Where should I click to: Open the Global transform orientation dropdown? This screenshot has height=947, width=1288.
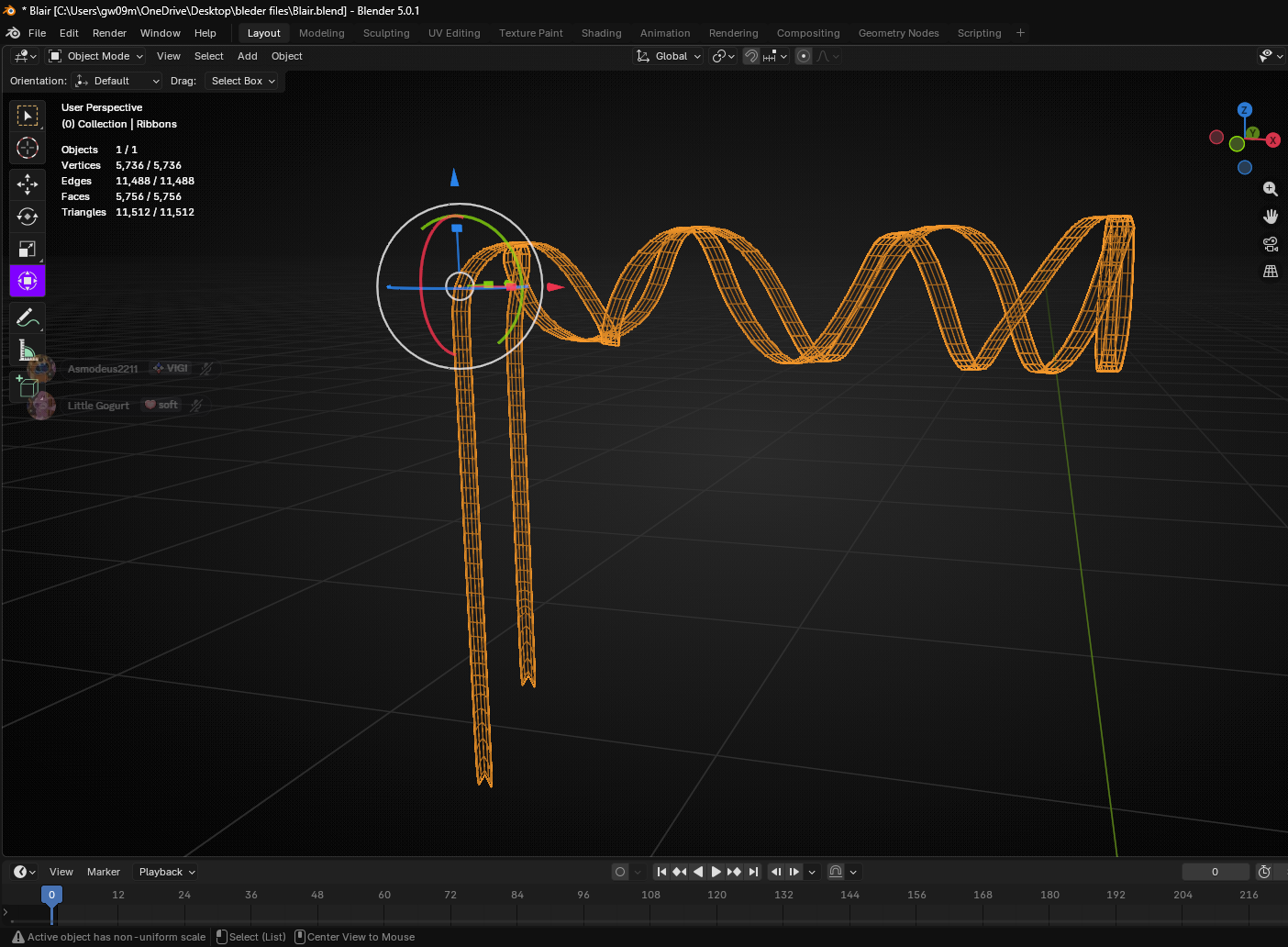coord(669,56)
